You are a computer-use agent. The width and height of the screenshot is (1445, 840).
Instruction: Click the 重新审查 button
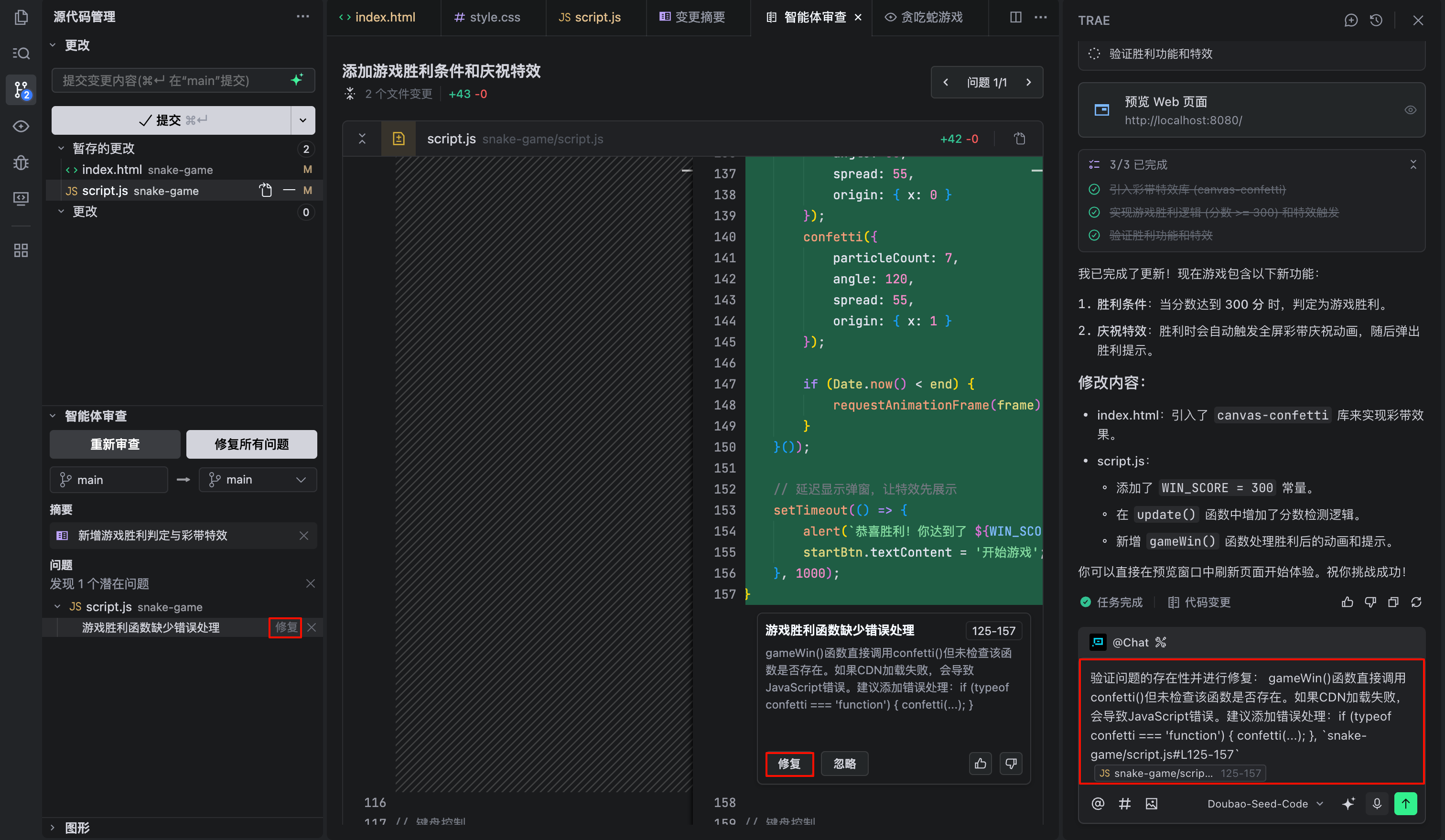(115, 444)
